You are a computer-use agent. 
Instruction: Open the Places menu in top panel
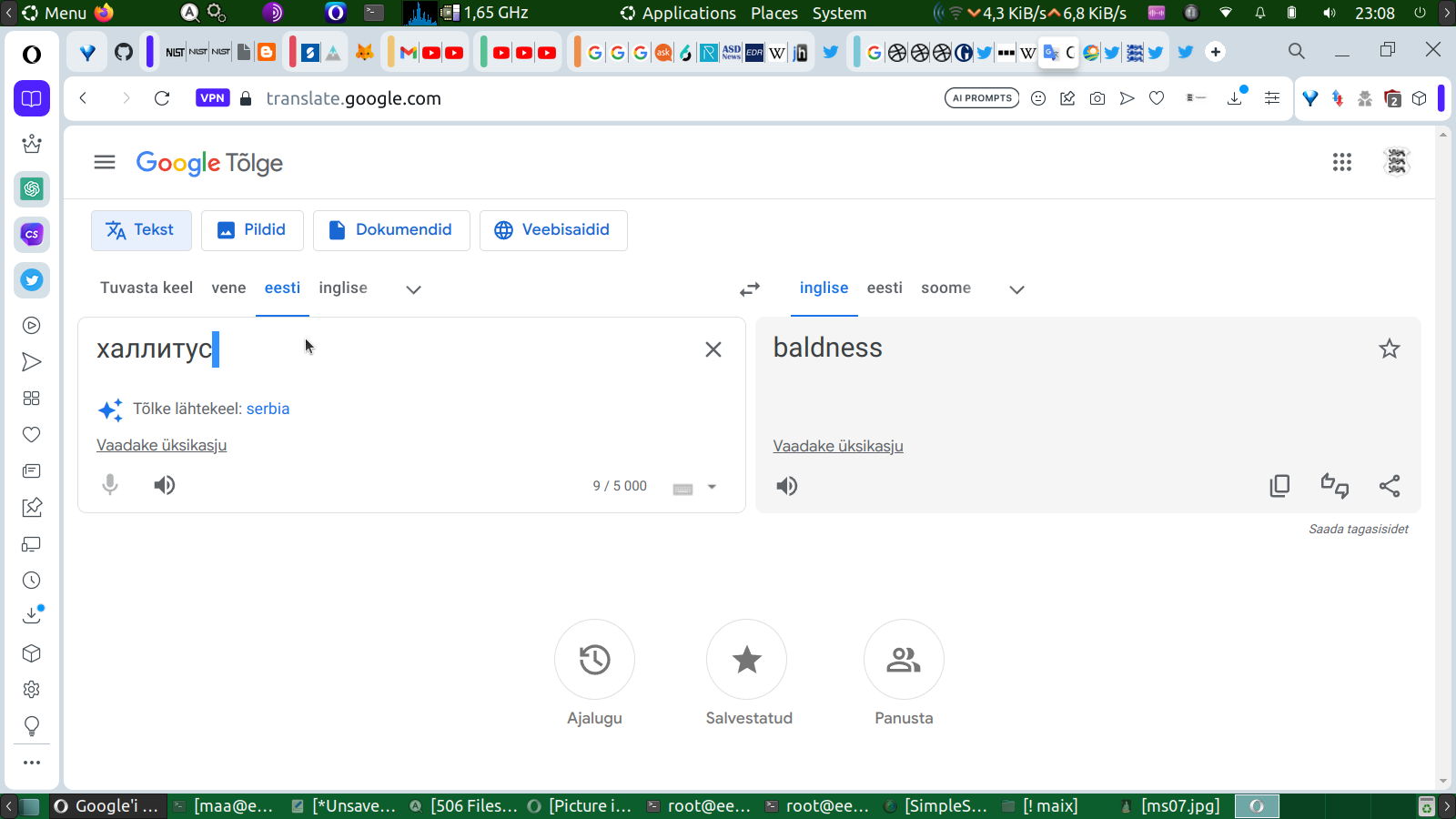coord(774,13)
